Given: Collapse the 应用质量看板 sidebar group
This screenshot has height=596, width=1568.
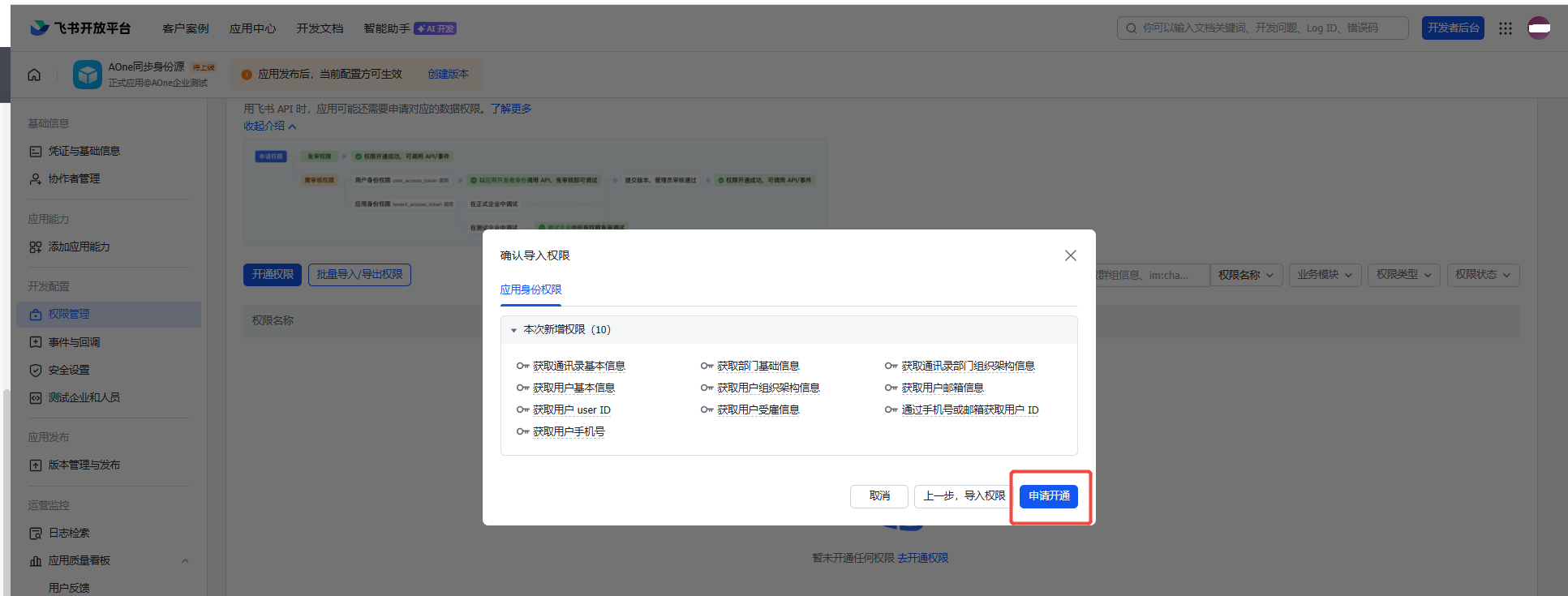Looking at the screenshot, I should coord(185,560).
